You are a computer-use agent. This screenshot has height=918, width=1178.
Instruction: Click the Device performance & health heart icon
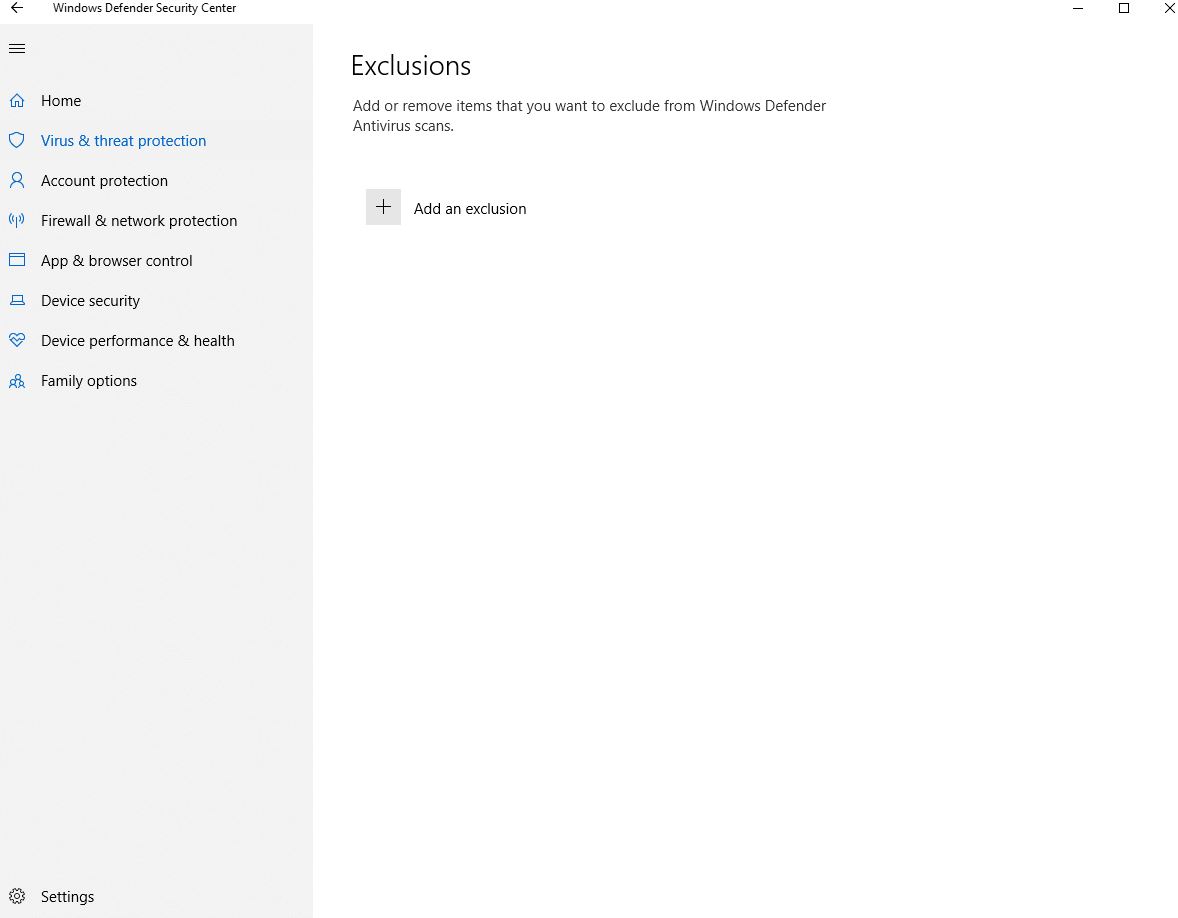click(x=17, y=340)
